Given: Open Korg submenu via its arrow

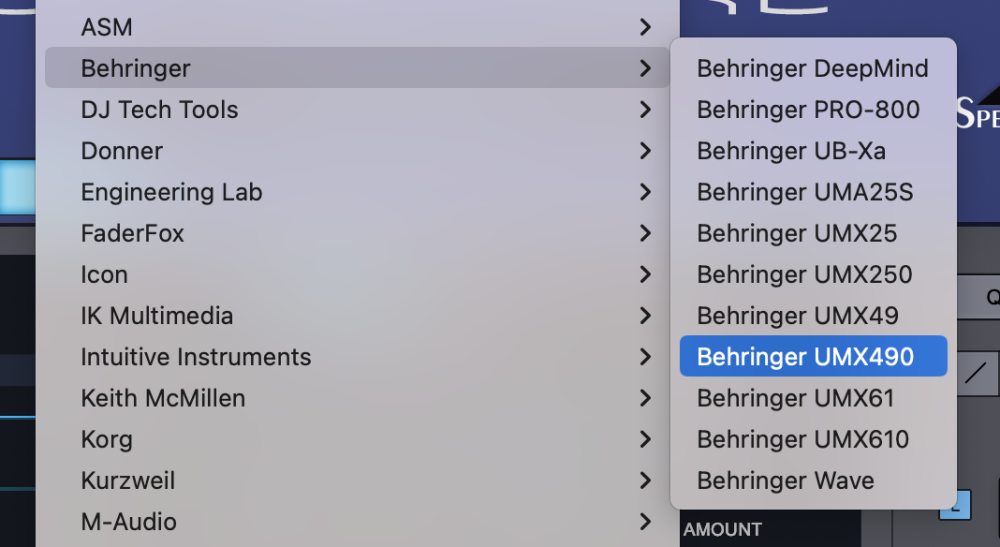Looking at the screenshot, I should 646,440.
